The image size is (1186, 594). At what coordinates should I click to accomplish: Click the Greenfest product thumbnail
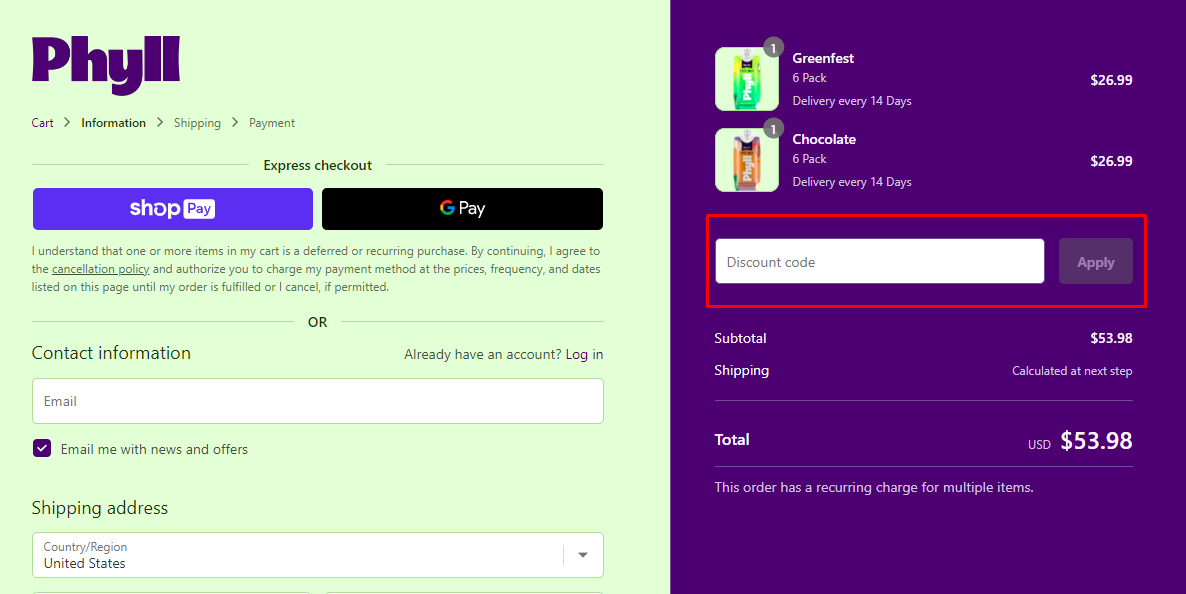(x=747, y=79)
